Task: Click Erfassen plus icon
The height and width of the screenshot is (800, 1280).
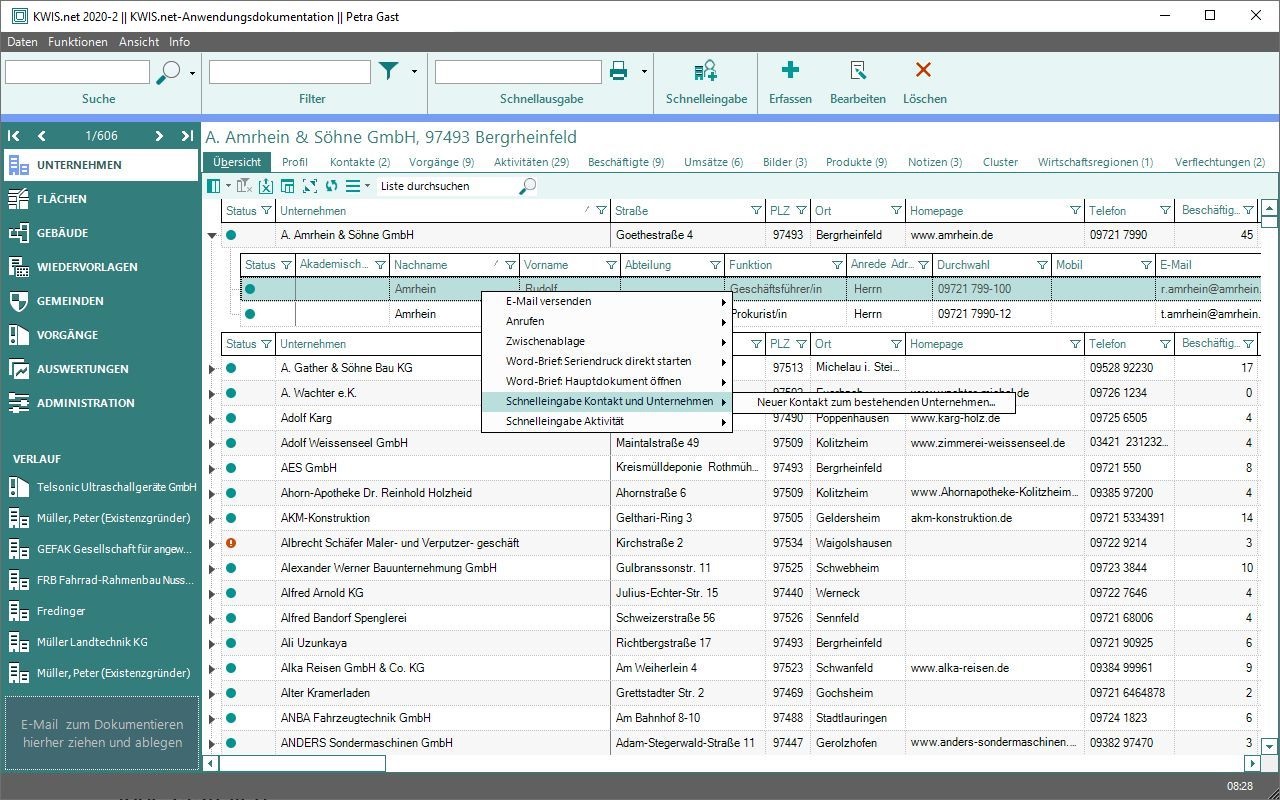Action: [x=790, y=70]
